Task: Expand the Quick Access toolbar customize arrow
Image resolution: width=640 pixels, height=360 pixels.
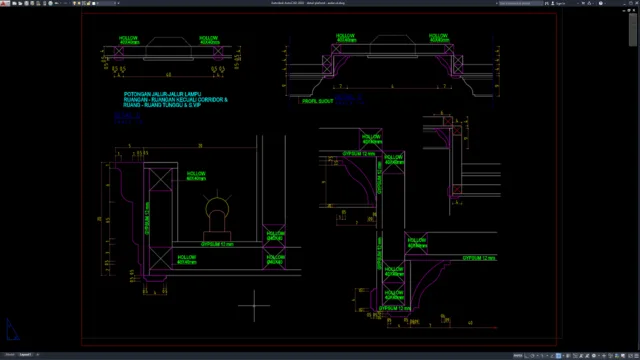Action: [x=118, y=3]
